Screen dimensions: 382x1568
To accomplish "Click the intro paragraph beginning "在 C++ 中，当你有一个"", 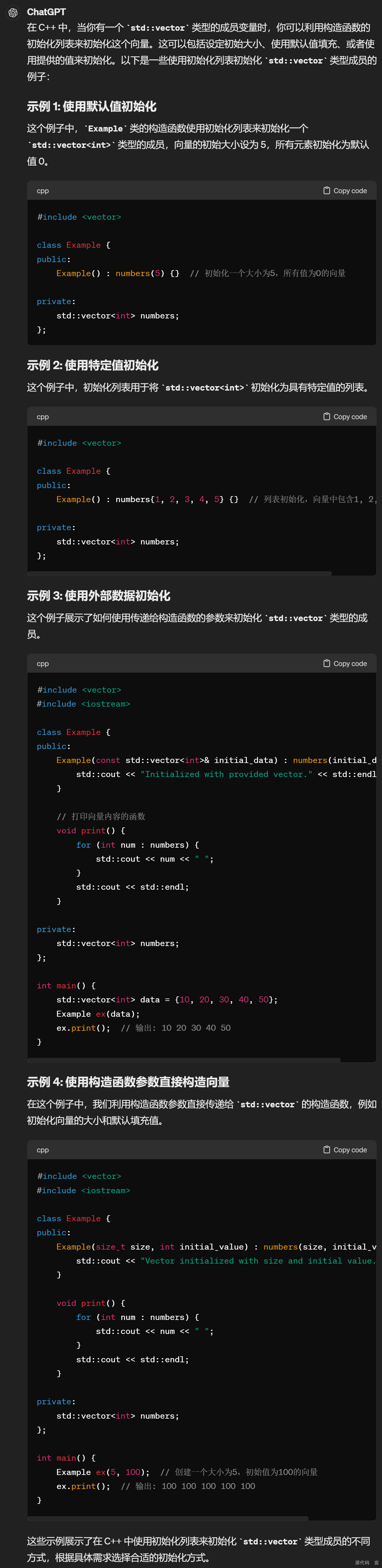I will click(x=201, y=52).
